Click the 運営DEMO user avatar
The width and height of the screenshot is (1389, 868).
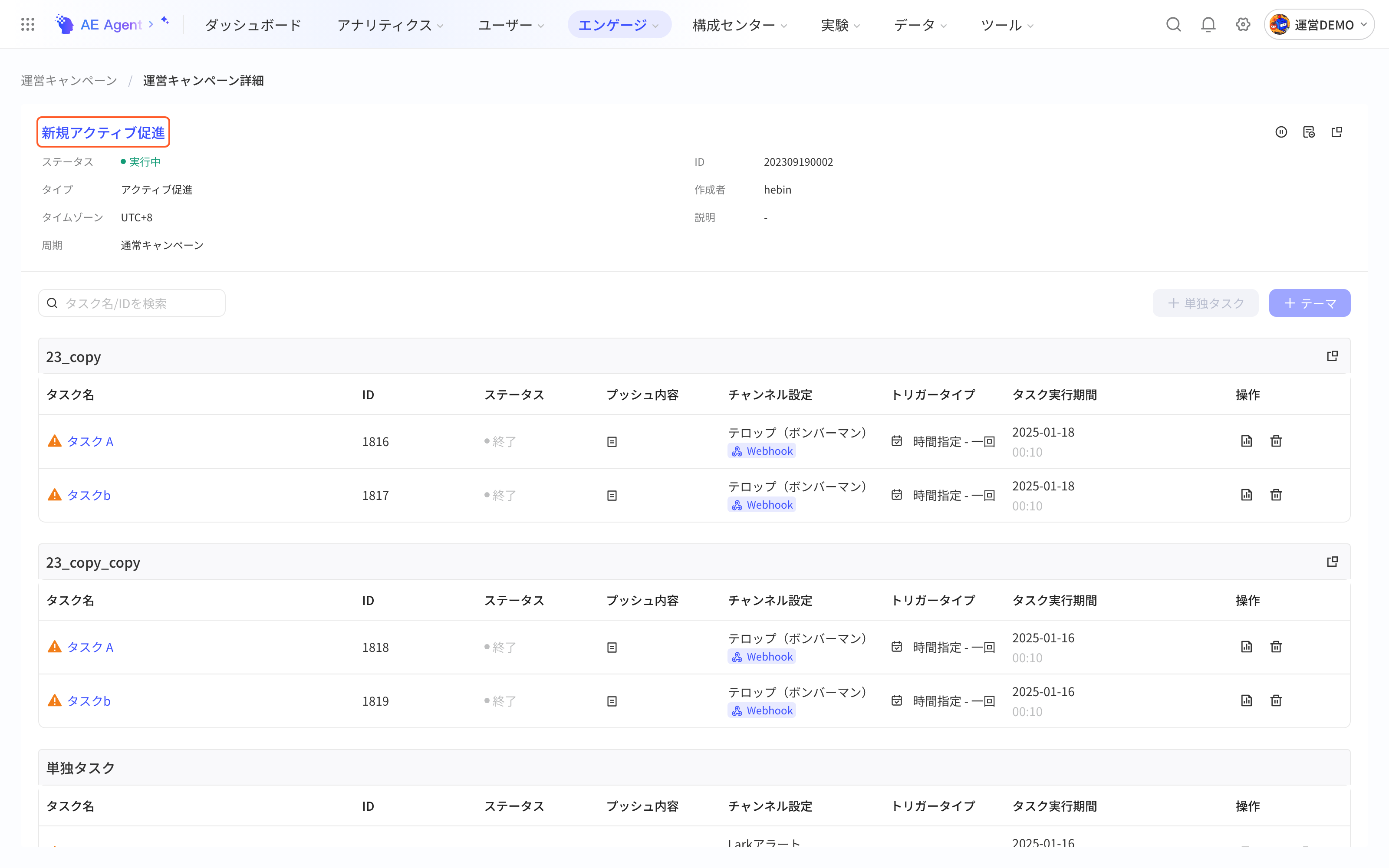point(1279,24)
